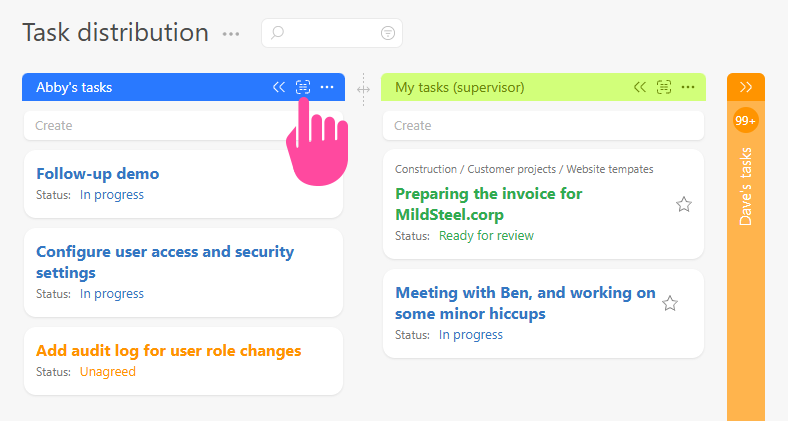Open My tasks (supervisor) column options menu

[688, 87]
